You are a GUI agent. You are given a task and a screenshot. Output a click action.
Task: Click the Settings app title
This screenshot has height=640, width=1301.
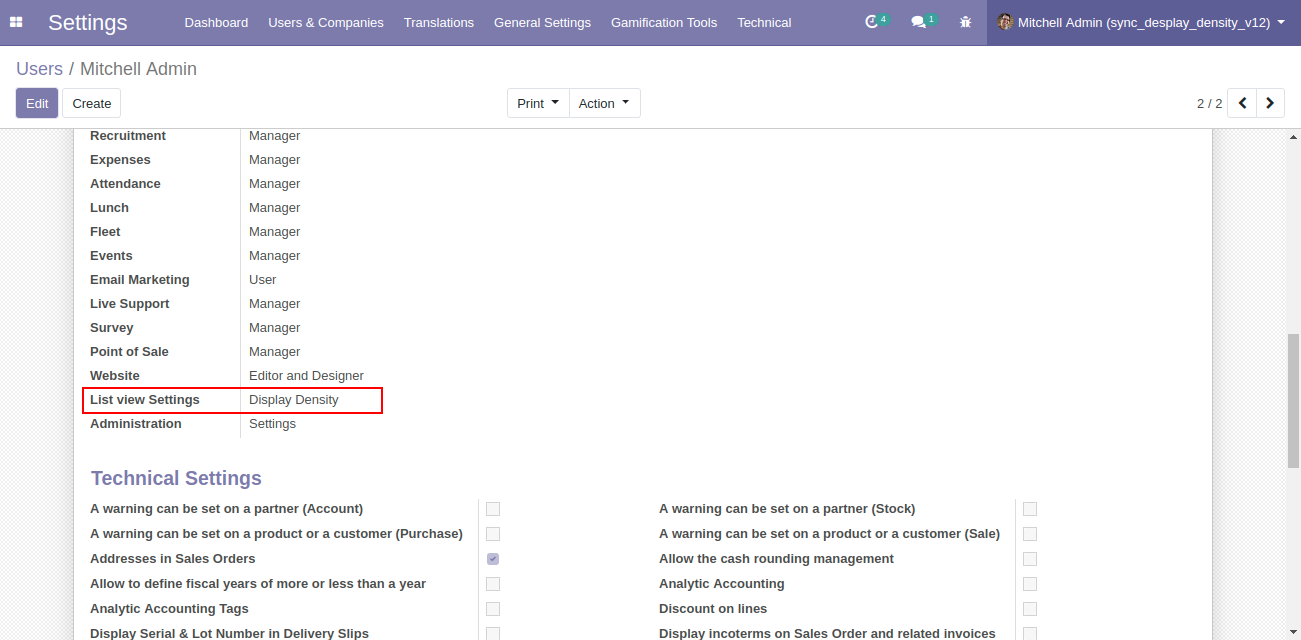[x=88, y=22]
